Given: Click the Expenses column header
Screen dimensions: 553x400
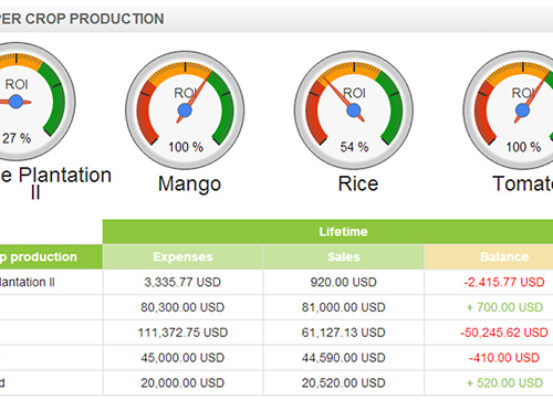Looking at the screenshot, I should [x=183, y=257].
